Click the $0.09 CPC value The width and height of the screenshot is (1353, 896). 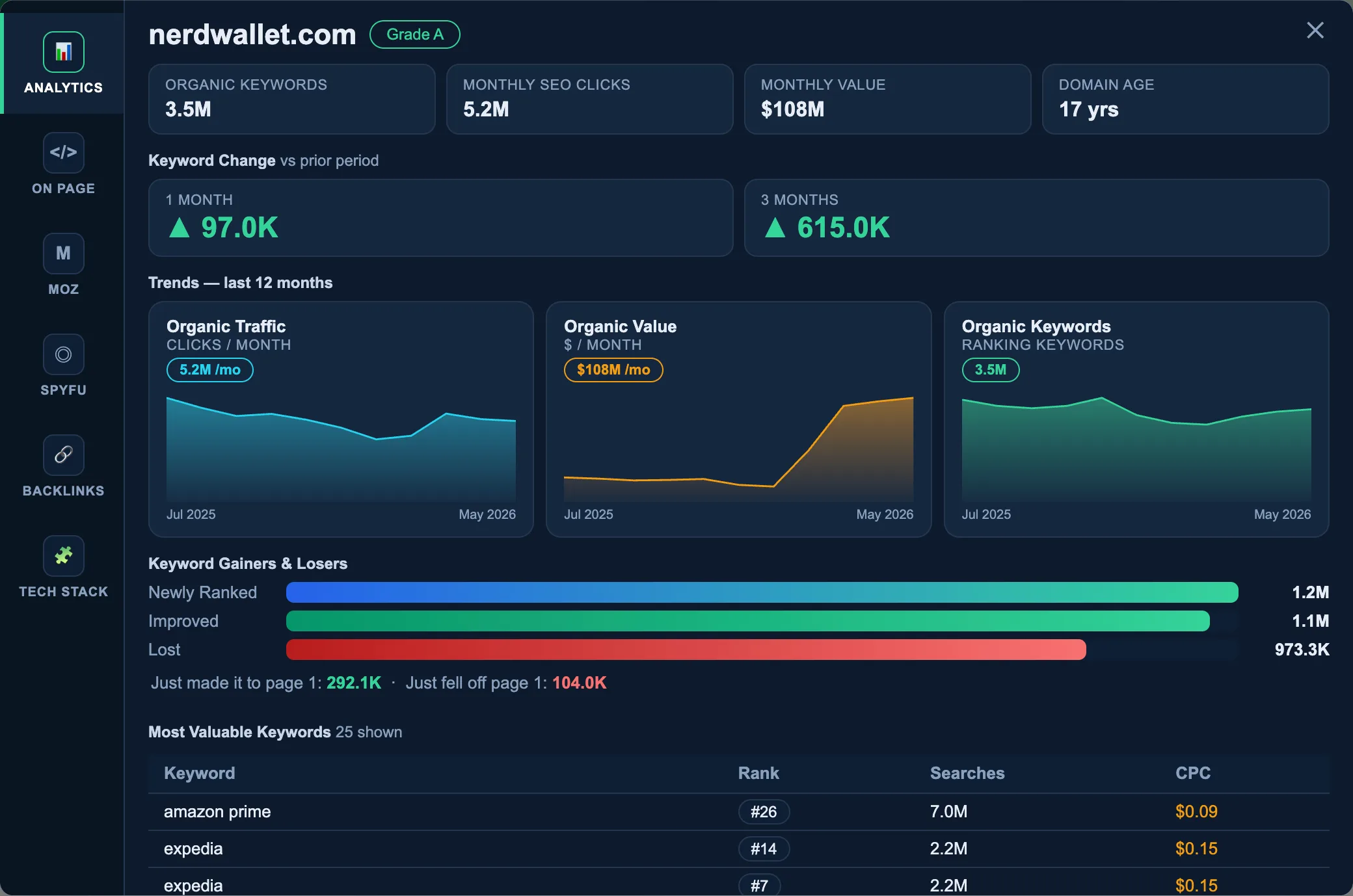click(x=1196, y=811)
